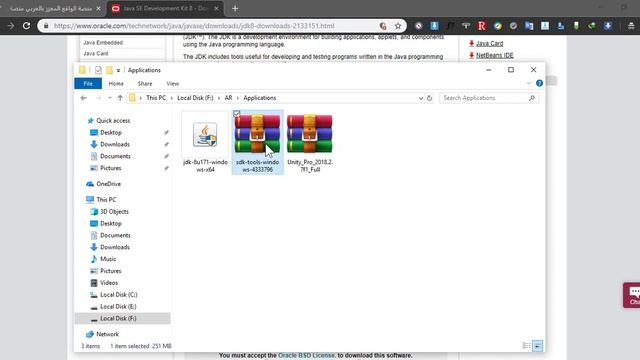This screenshot has height=360, width=640.
Task: Switch to the Arabic-titled Chrome tab
Action: point(51,8)
